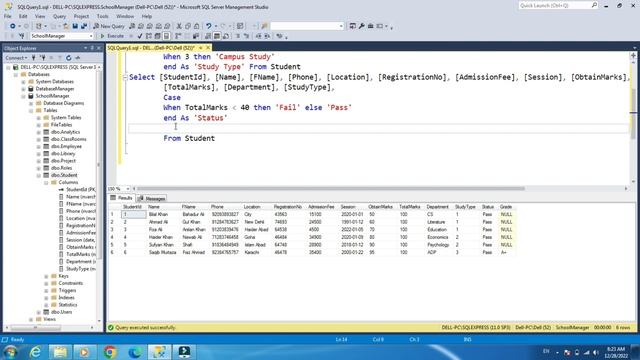Click the Disconnect plug icon in Object Explorer
Viewport: 640px width, 360px height.
click(42, 58)
